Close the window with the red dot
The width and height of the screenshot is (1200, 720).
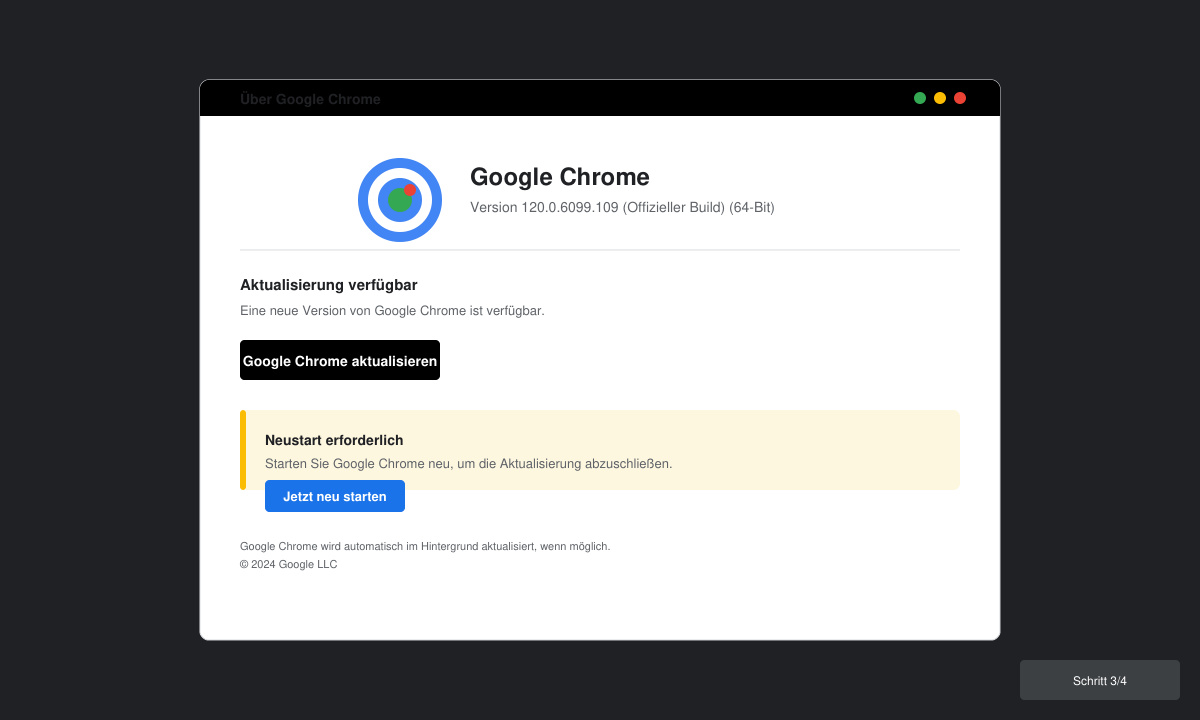point(960,98)
